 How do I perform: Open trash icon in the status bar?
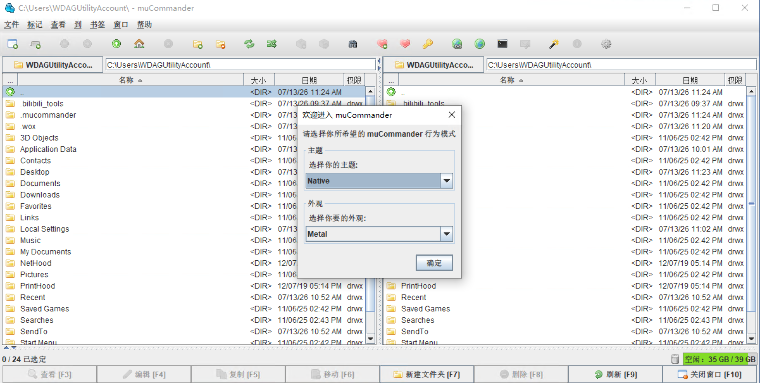[674, 359]
